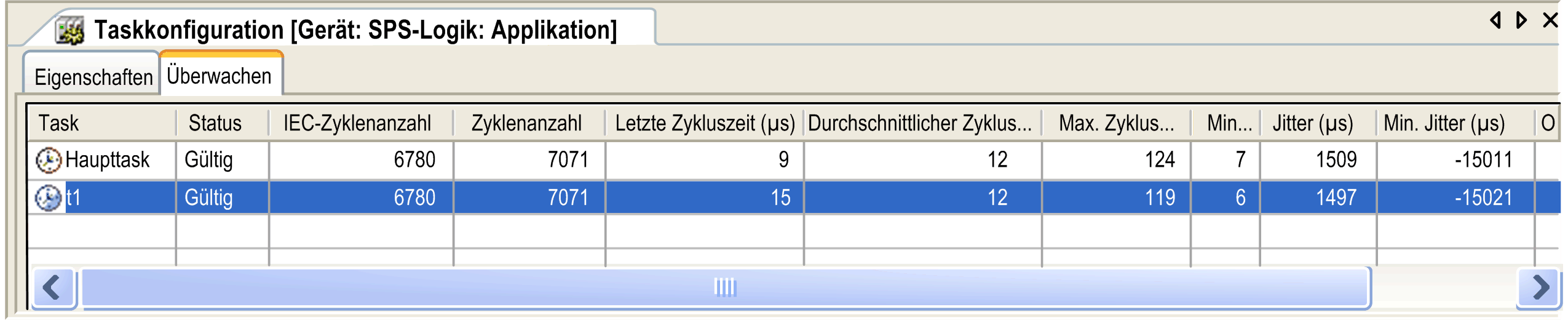Click the scroll right arrow button

pos(1538,287)
